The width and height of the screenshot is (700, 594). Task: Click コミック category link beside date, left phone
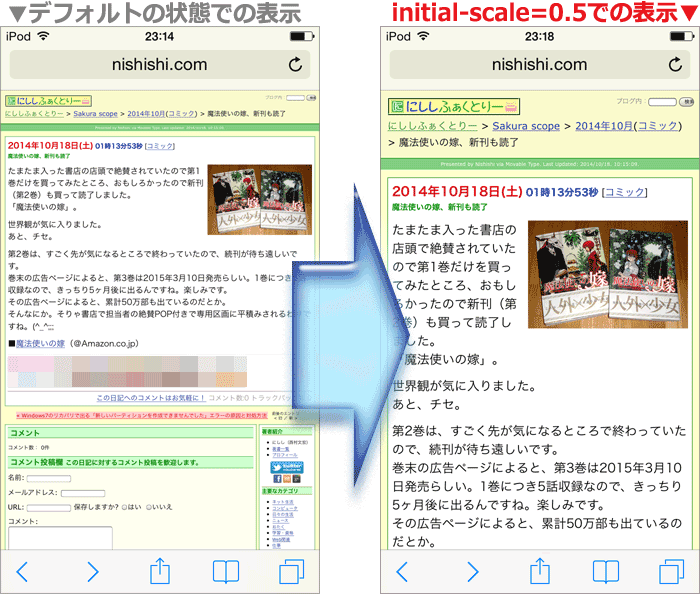pyautogui.click(x=159, y=146)
